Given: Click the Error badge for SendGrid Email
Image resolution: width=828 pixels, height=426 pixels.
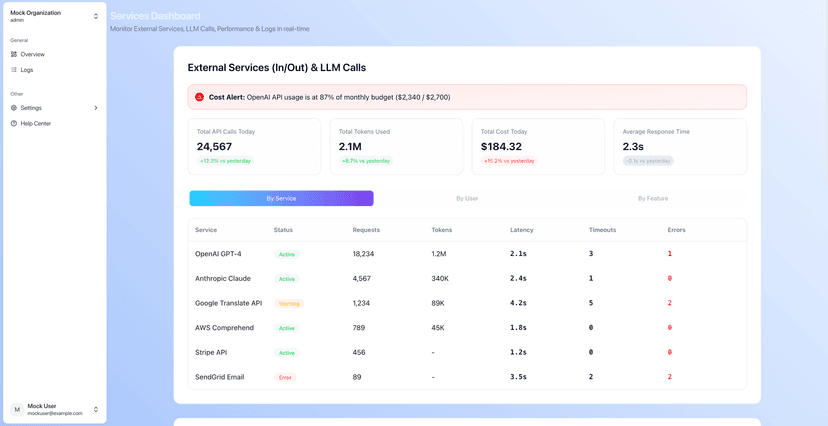Looking at the screenshot, I should coord(286,377).
